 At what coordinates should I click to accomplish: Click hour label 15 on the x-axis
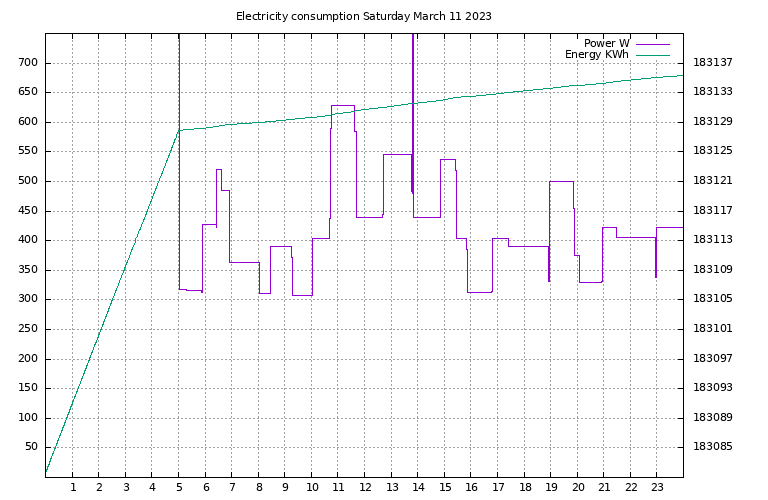point(445,488)
